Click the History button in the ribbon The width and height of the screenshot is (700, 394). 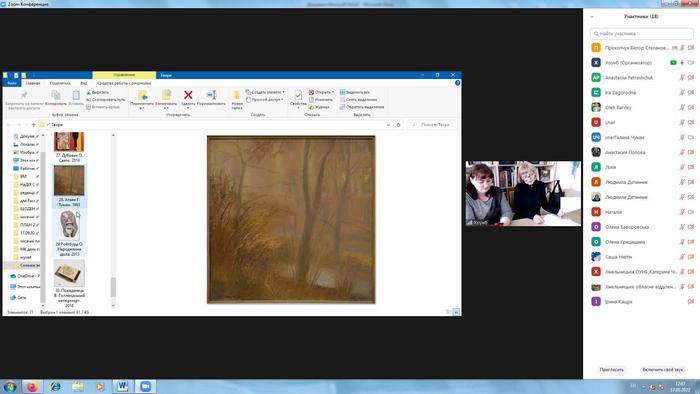[x=319, y=107]
